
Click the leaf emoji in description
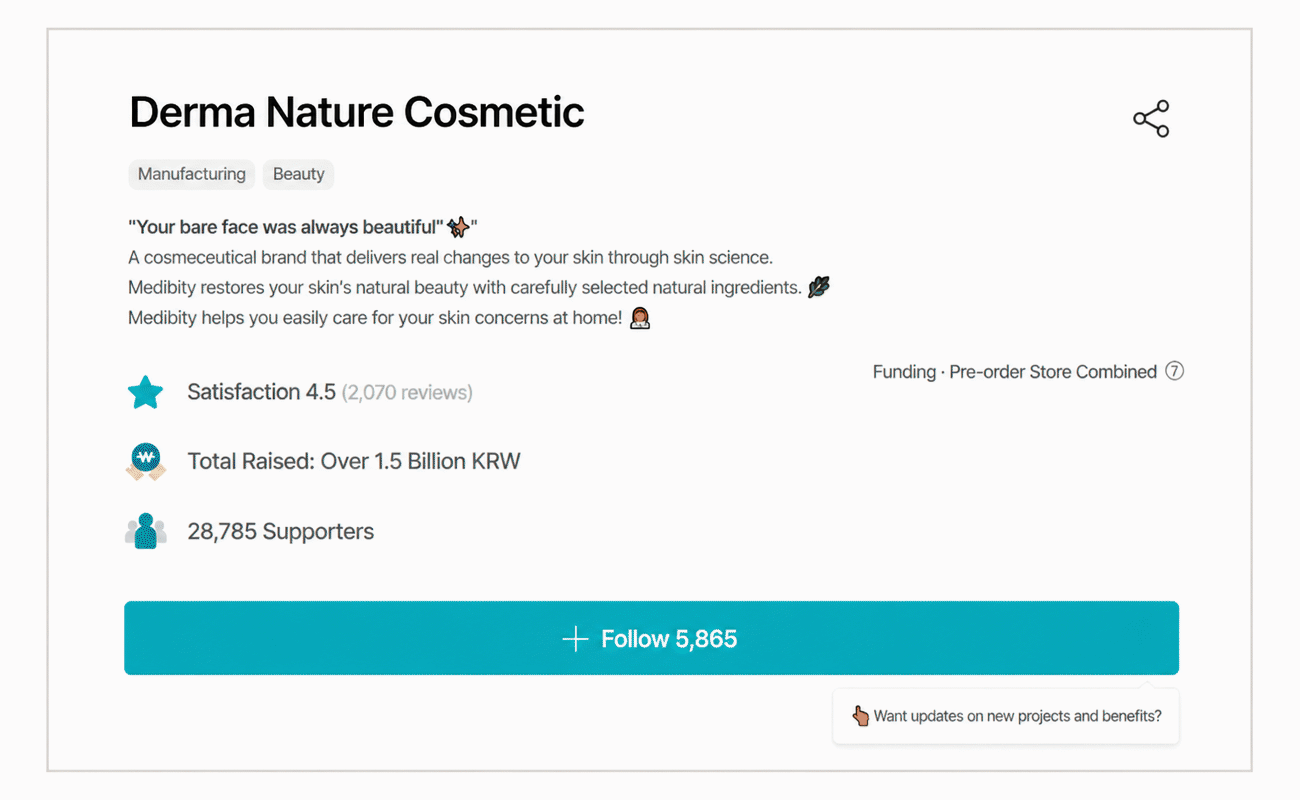click(819, 288)
